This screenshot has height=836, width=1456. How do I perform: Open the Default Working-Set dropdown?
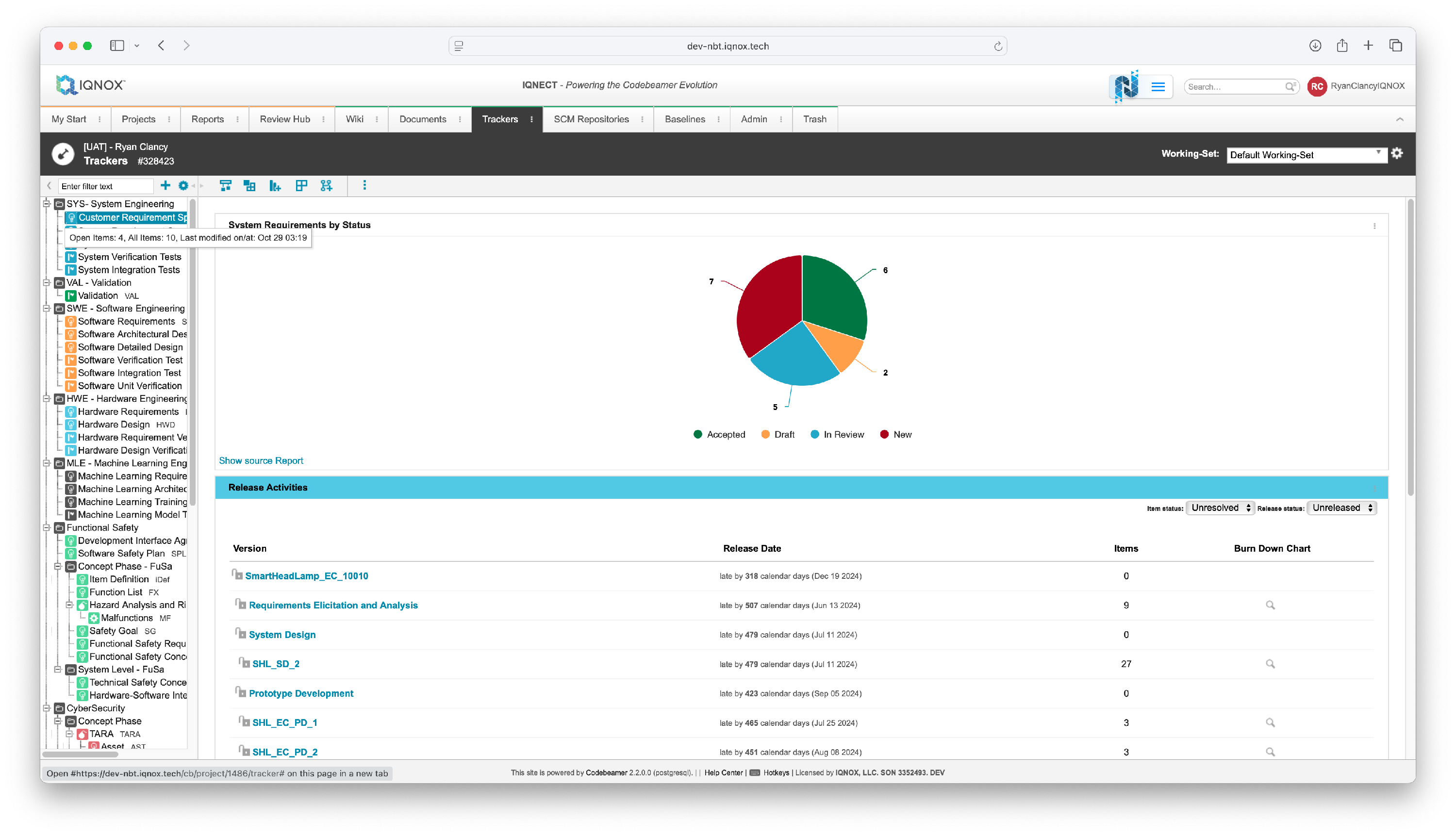1306,155
